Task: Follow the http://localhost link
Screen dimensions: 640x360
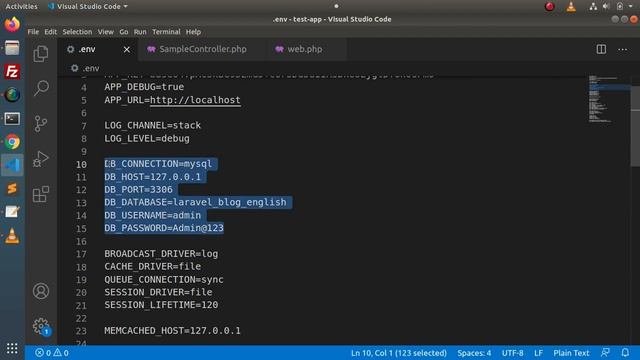Action: (195, 100)
